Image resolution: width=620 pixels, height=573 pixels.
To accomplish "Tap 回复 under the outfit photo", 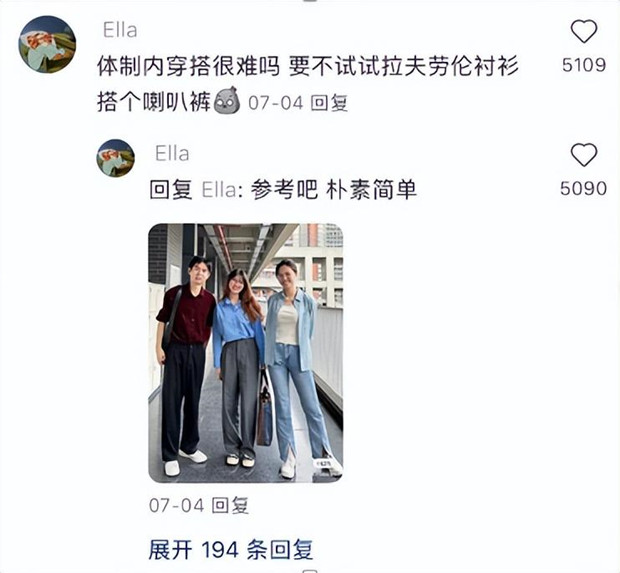I will [x=230, y=505].
